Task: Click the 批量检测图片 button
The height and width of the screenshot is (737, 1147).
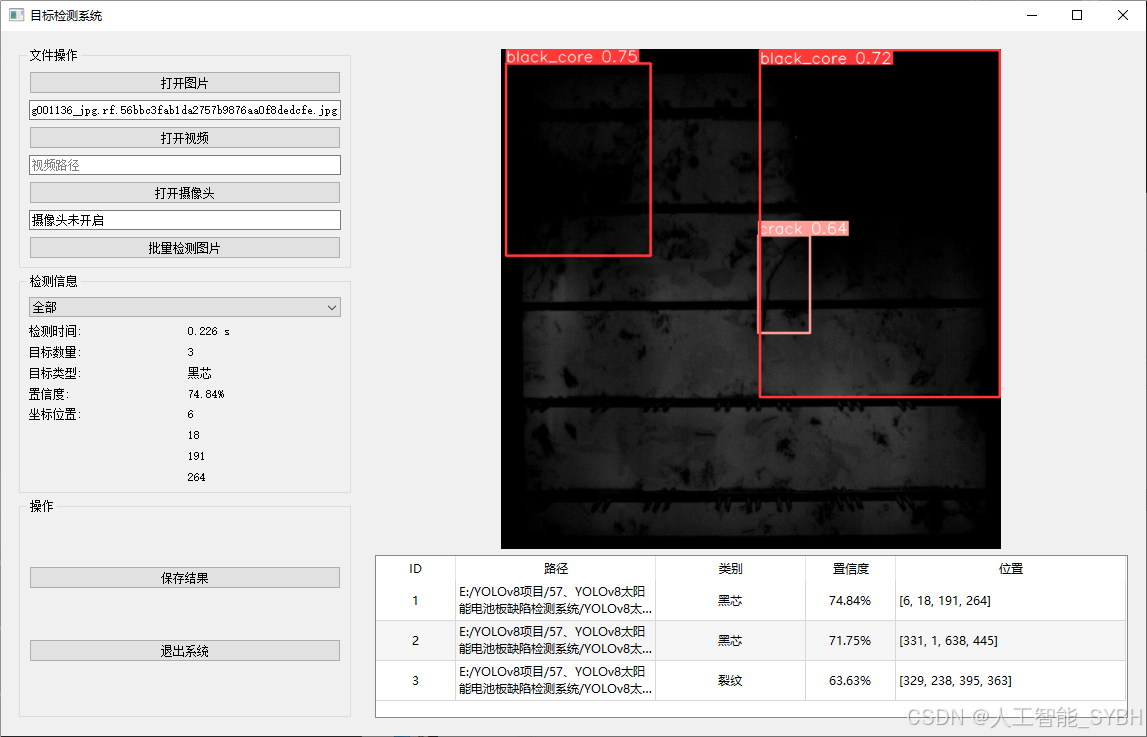Action: tap(184, 248)
